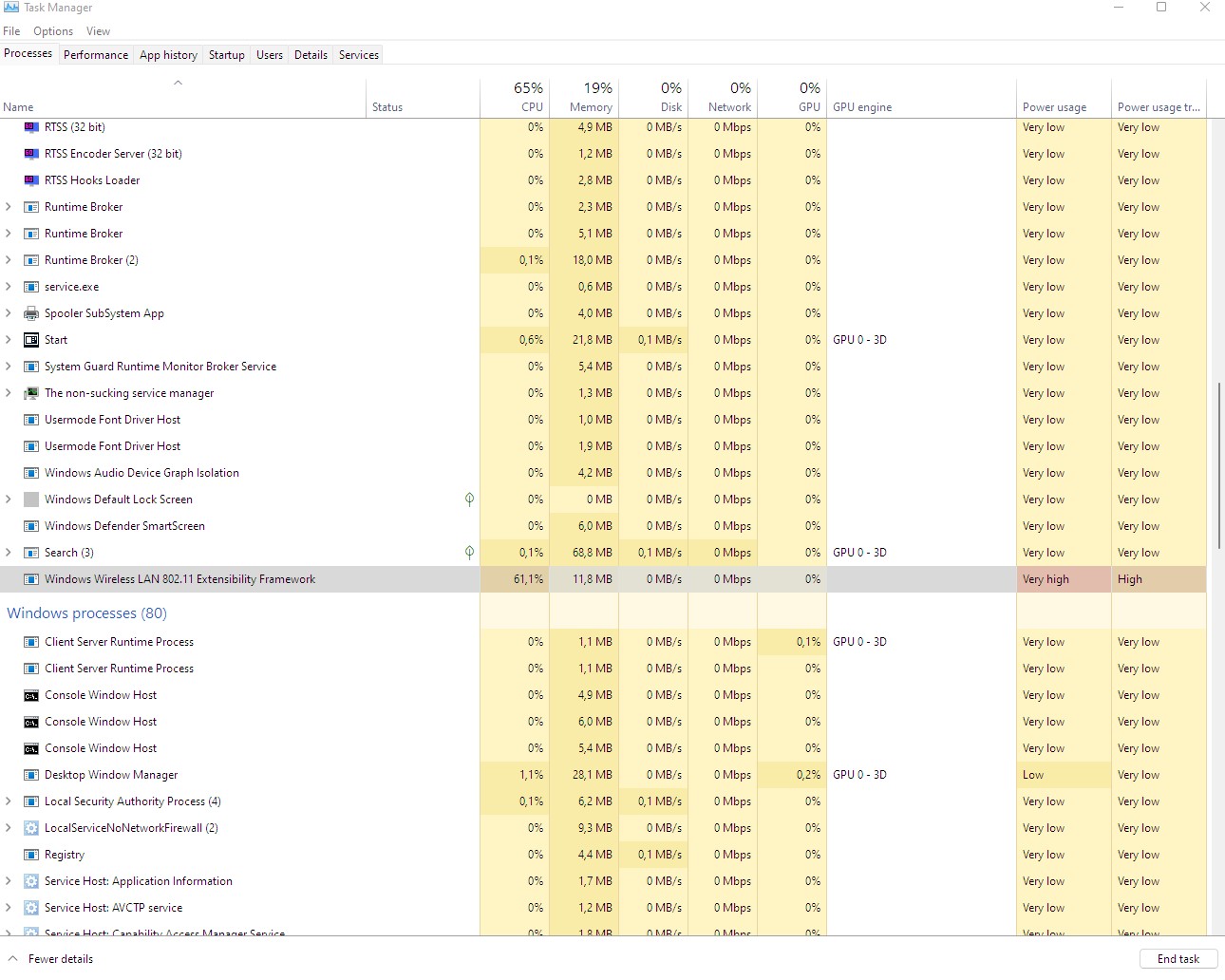Click the Desktop Window Manager icon
The image size is (1225, 980).
click(x=31, y=775)
